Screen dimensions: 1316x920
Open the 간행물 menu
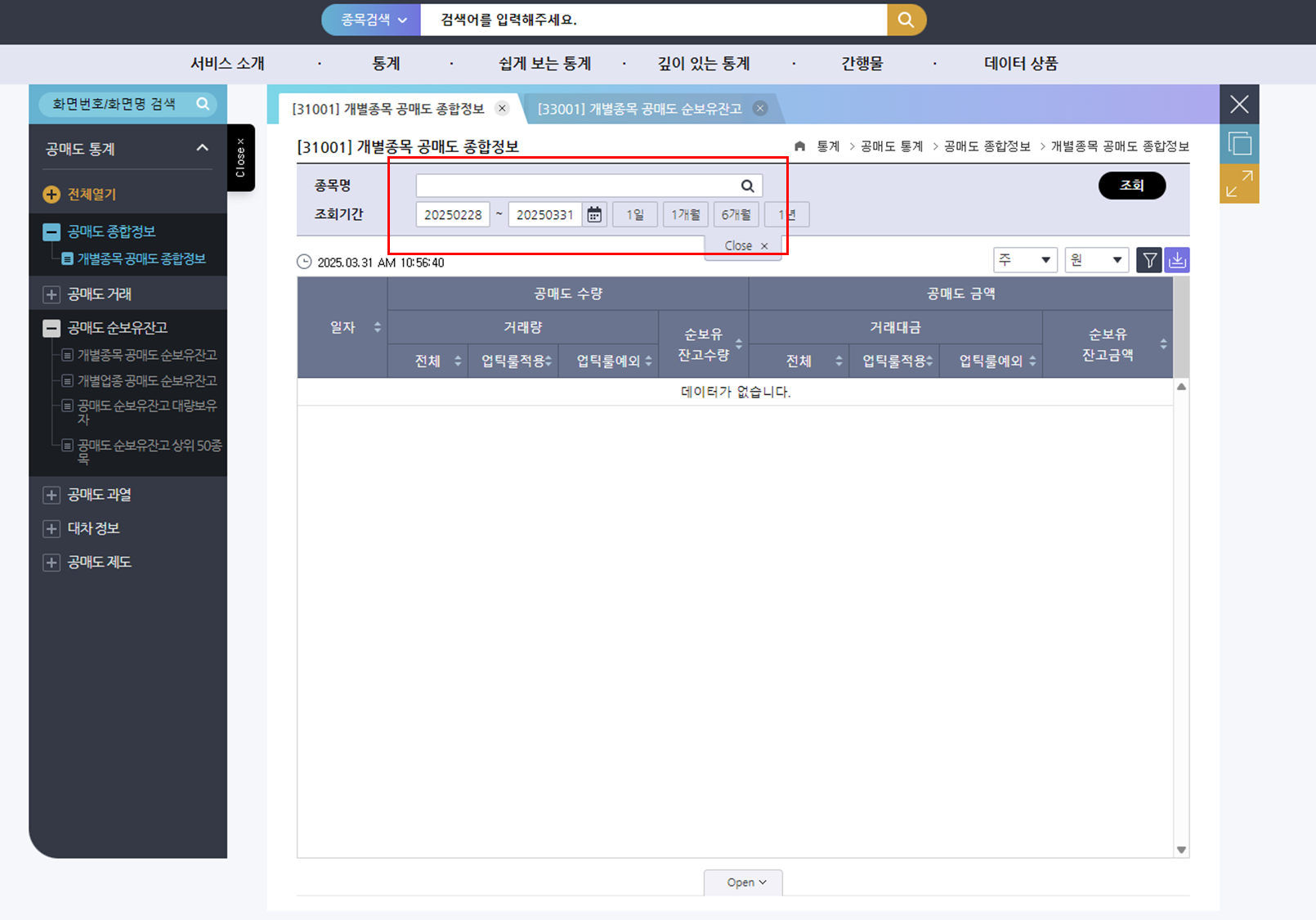pos(862,63)
